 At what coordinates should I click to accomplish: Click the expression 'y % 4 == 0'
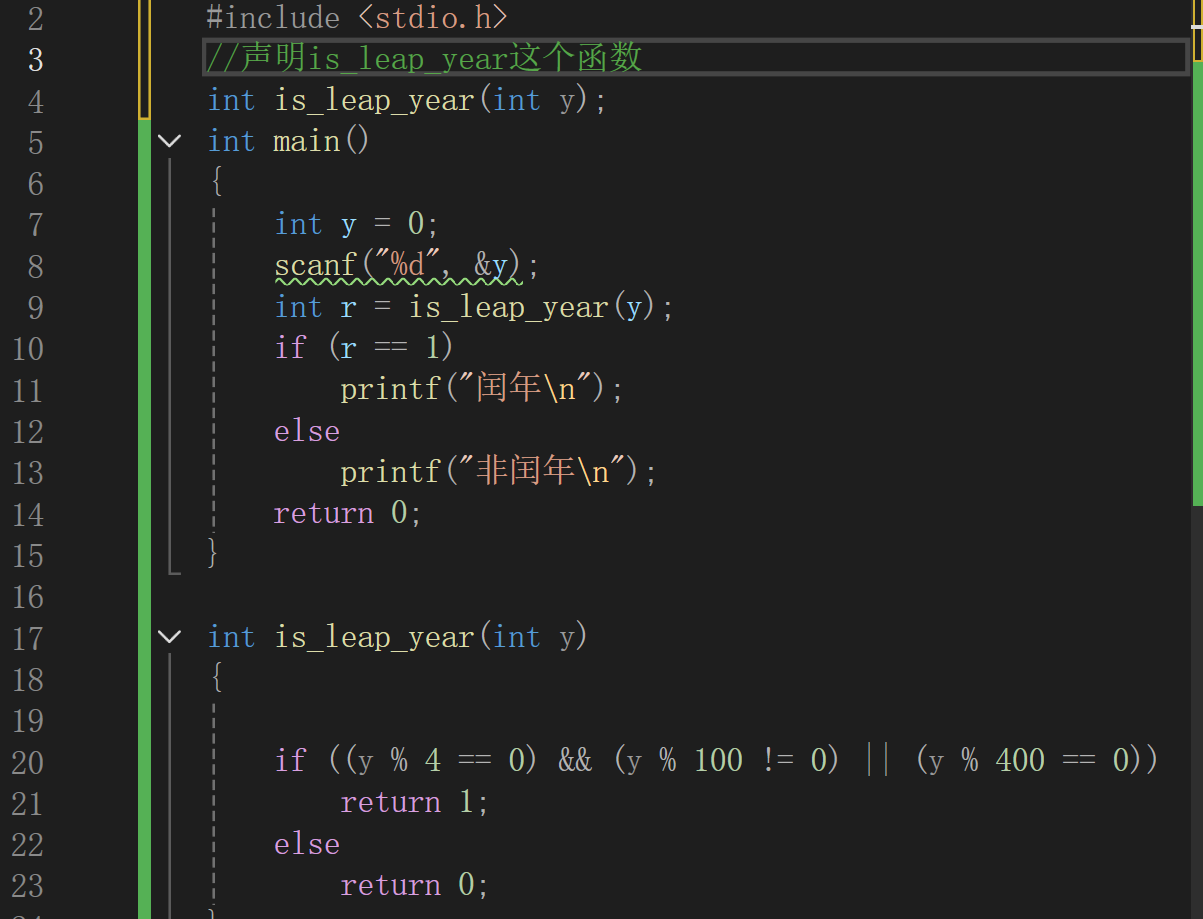[440, 761]
